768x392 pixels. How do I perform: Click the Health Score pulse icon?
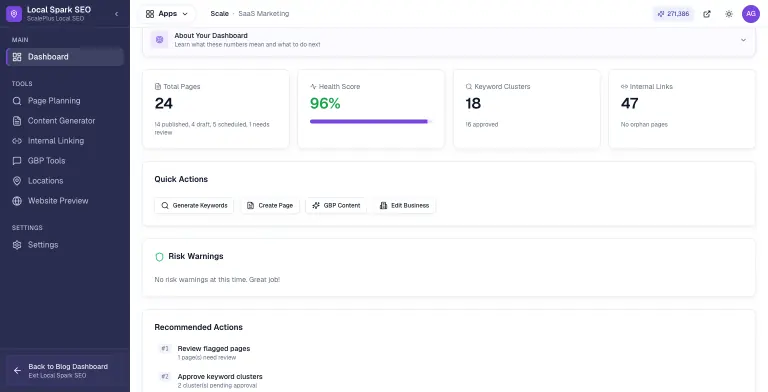click(x=313, y=87)
